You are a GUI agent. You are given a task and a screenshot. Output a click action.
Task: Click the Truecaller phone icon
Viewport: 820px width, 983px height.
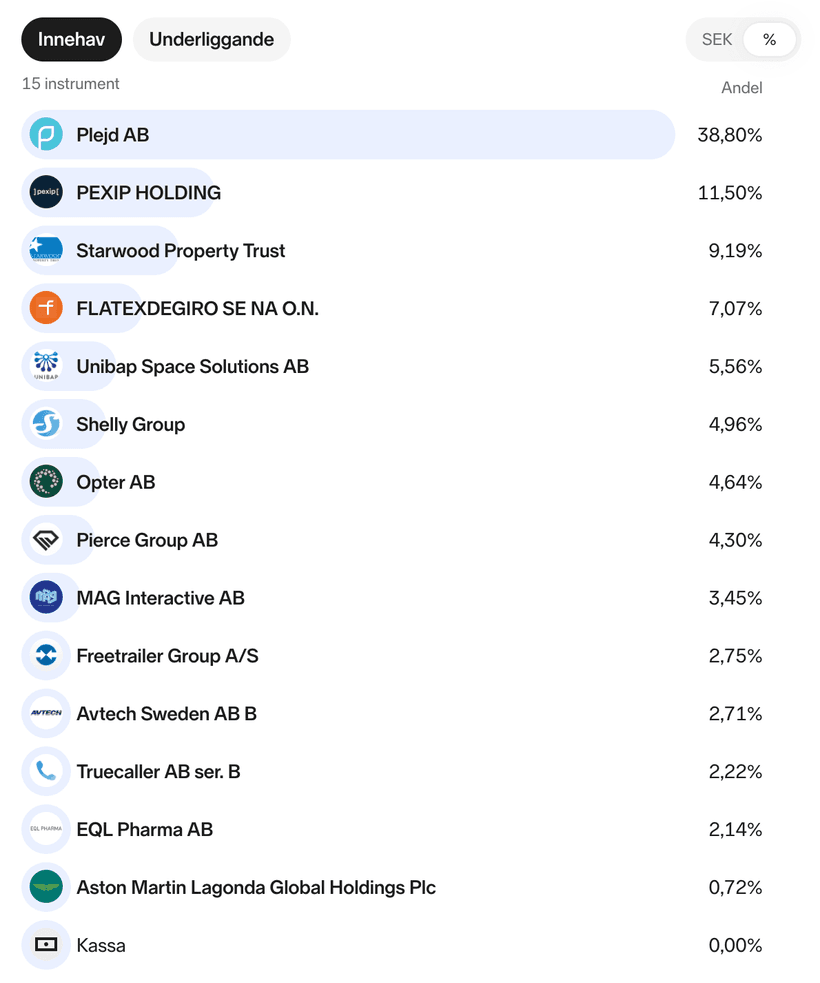(x=46, y=772)
